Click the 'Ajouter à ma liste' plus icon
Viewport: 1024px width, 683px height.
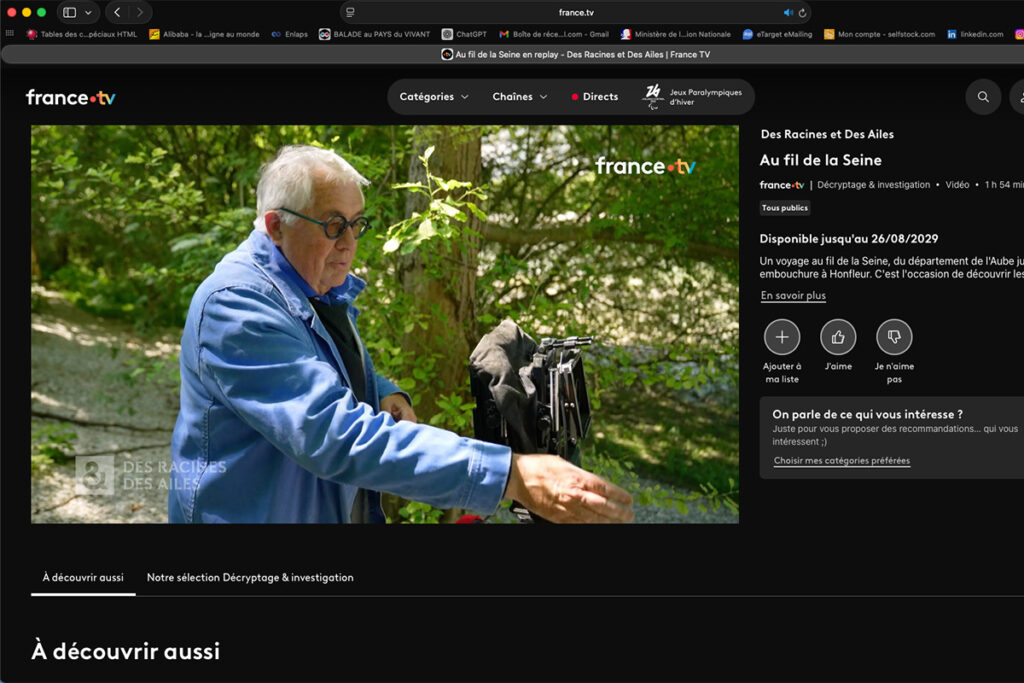tap(781, 335)
